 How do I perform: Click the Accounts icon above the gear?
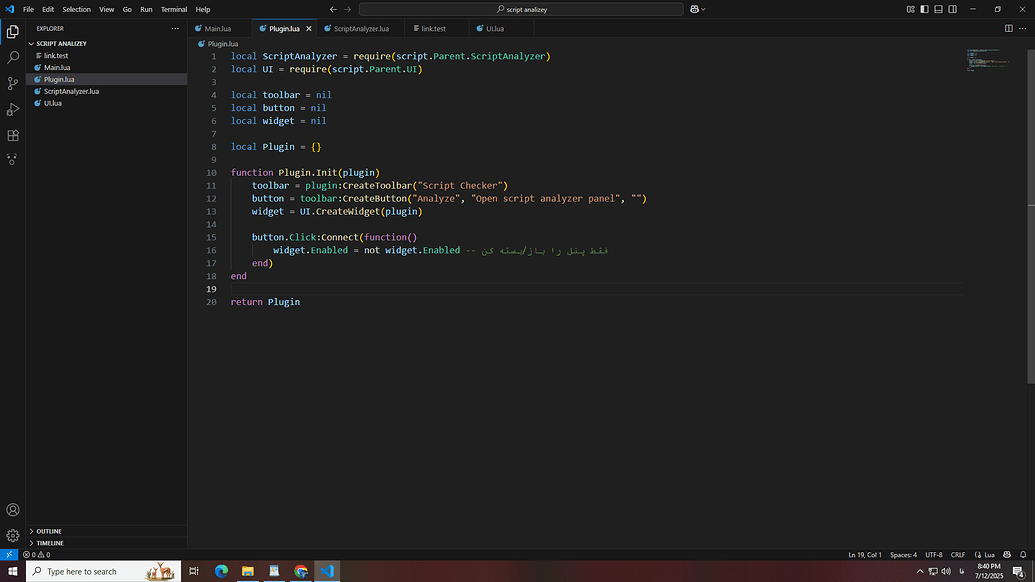12,510
